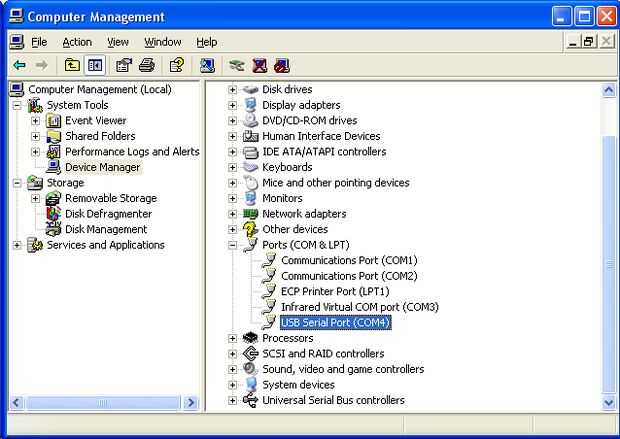Expand the Disk drives node
620x439 pixels.
tap(232, 90)
